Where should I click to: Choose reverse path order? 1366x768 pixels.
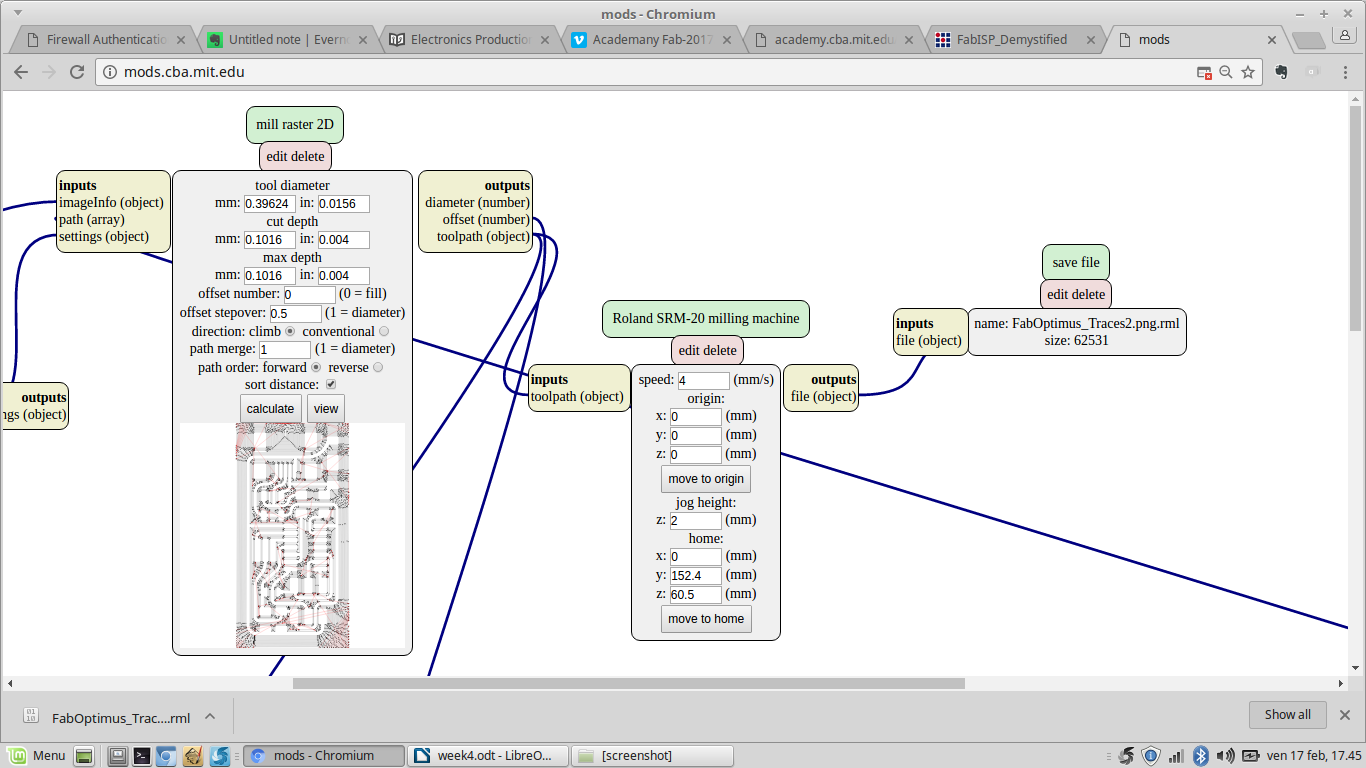pos(377,367)
